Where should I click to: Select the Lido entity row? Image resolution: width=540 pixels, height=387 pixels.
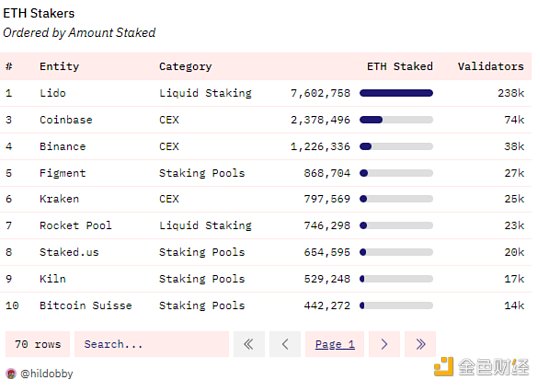pos(266,93)
